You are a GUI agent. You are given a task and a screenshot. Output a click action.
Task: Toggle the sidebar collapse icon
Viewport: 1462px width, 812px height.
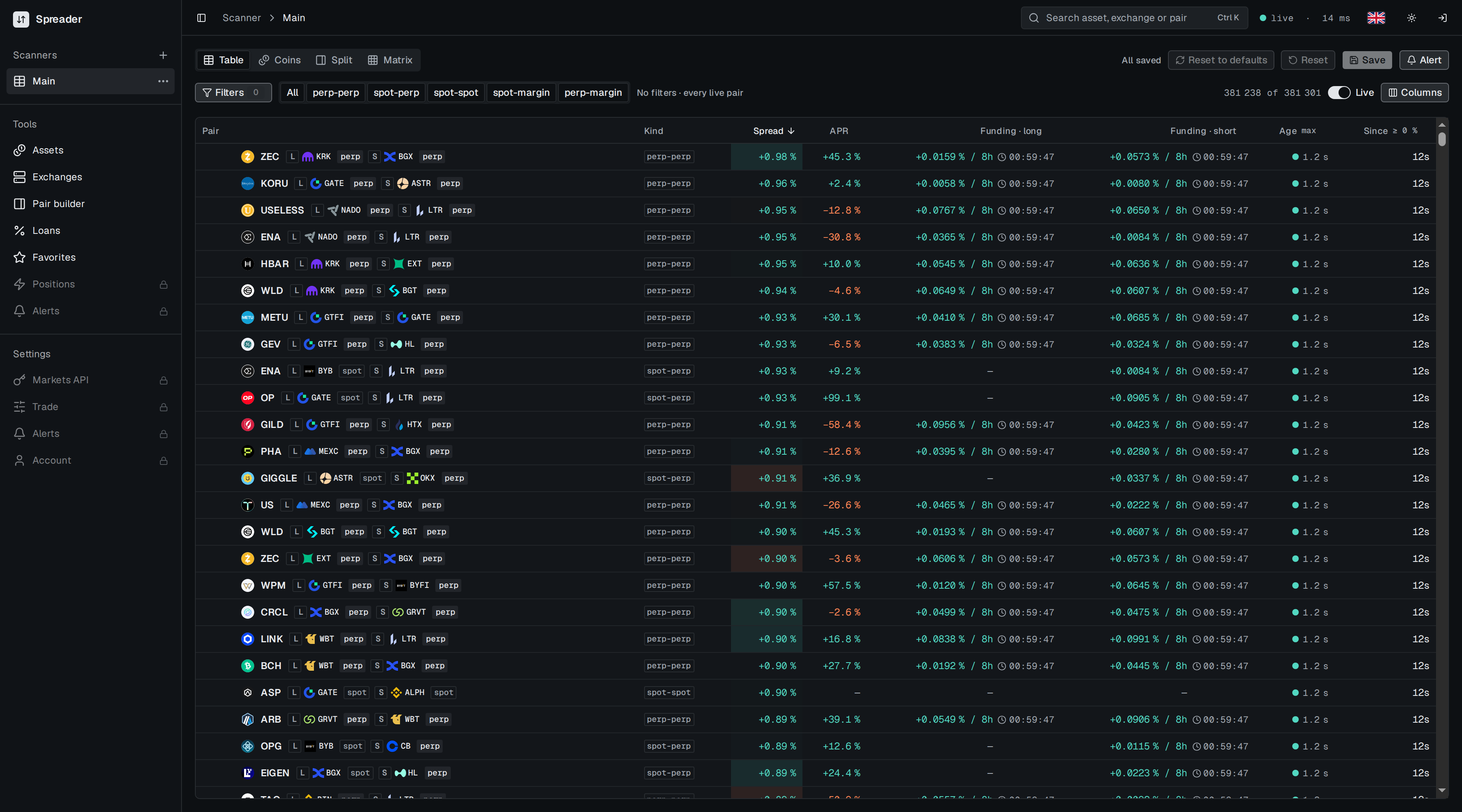pos(201,17)
